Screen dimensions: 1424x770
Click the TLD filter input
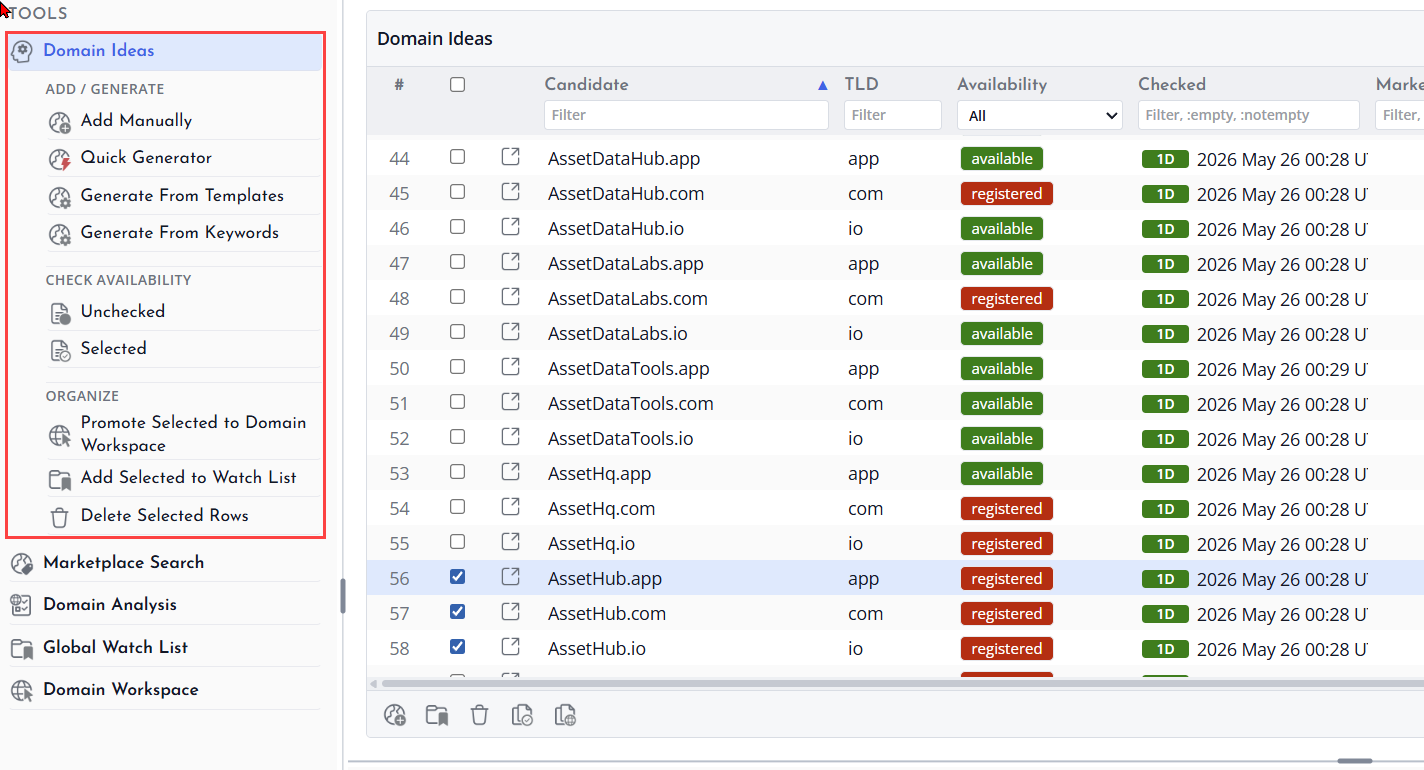click(x=893, y=115)
